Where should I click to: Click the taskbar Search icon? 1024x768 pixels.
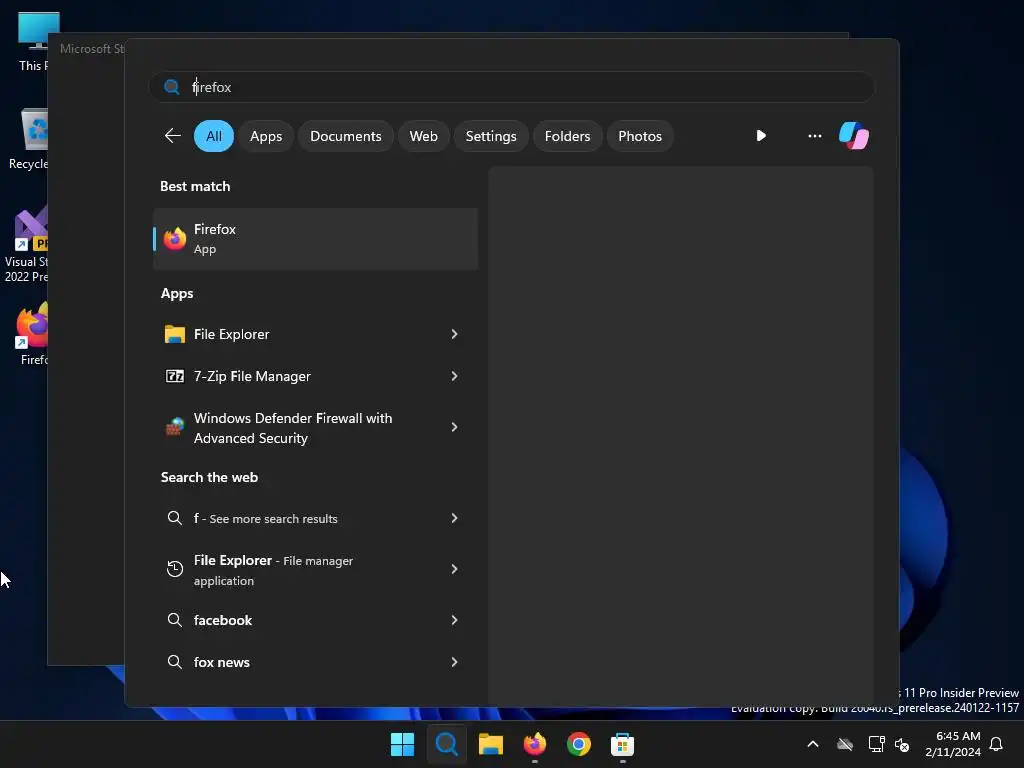coord(447,744)
